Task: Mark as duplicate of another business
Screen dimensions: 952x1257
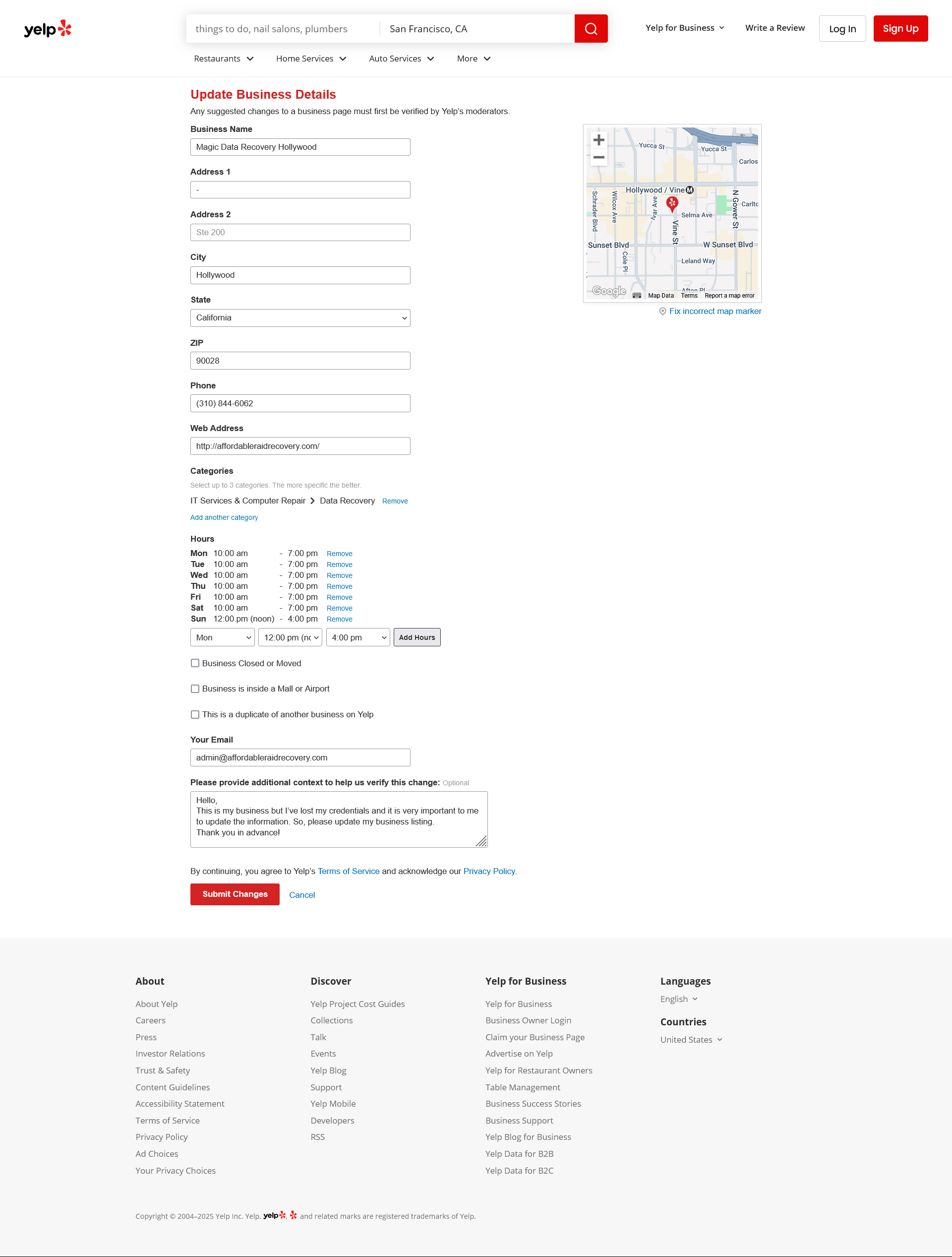Action: click(195, 714)
